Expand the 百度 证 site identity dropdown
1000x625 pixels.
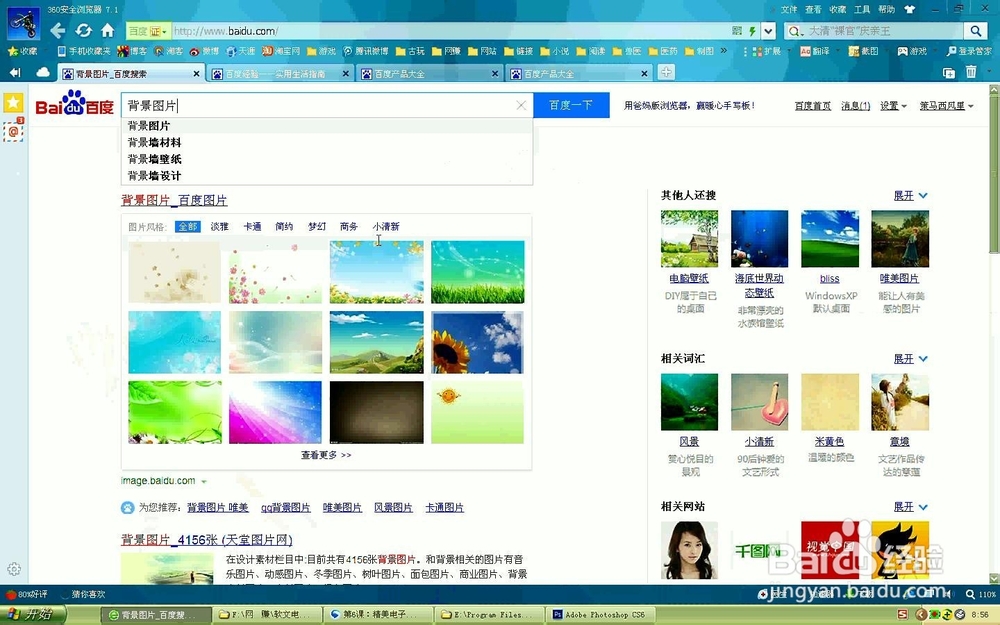tap(148, 31)
